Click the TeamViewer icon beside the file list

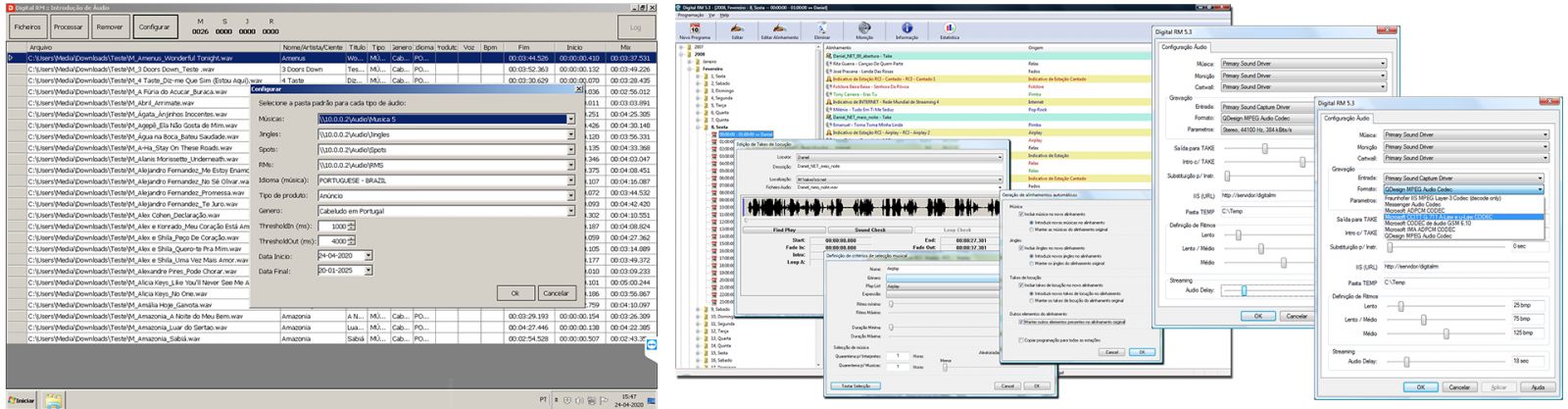tap(652, 345)
